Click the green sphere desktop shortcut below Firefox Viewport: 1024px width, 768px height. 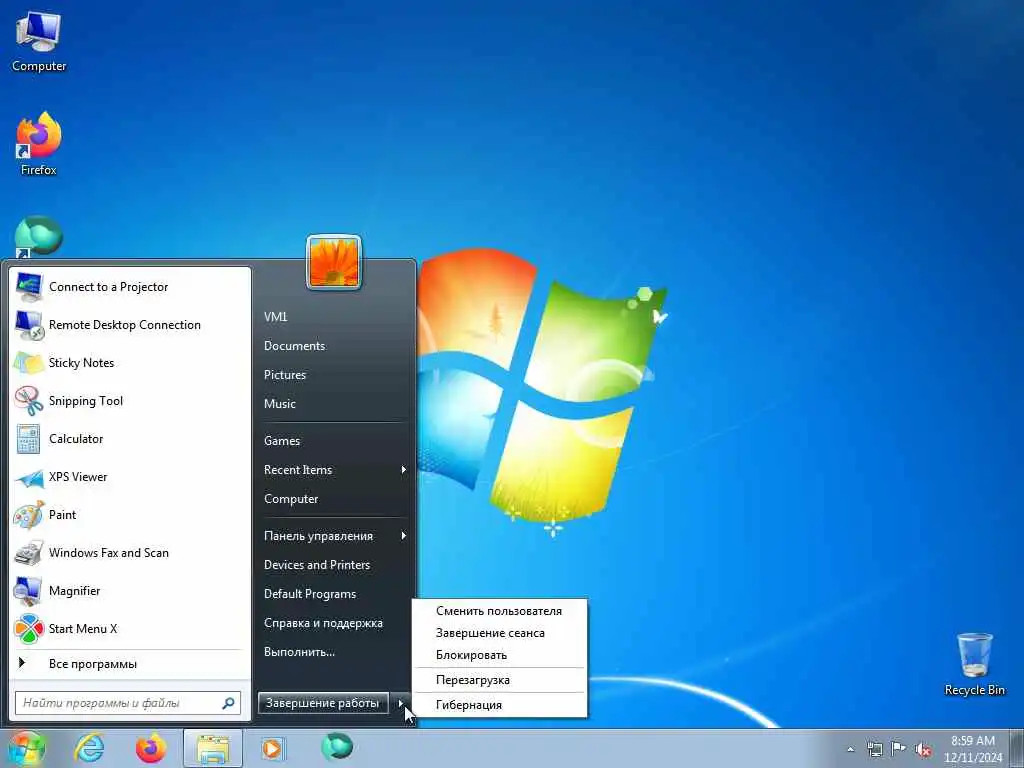click(39, 236)
